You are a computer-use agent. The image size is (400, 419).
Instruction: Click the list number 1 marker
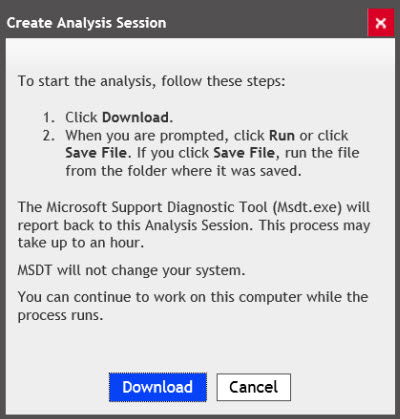(x=49, y=118)
